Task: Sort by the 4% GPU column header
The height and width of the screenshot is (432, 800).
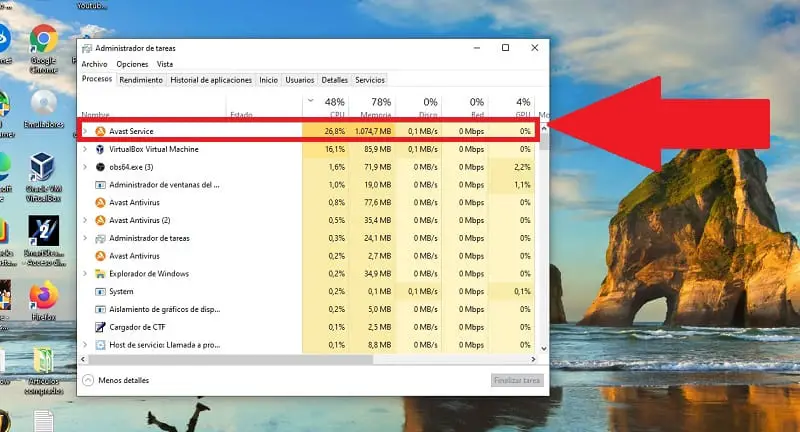Action: [511, 107]
